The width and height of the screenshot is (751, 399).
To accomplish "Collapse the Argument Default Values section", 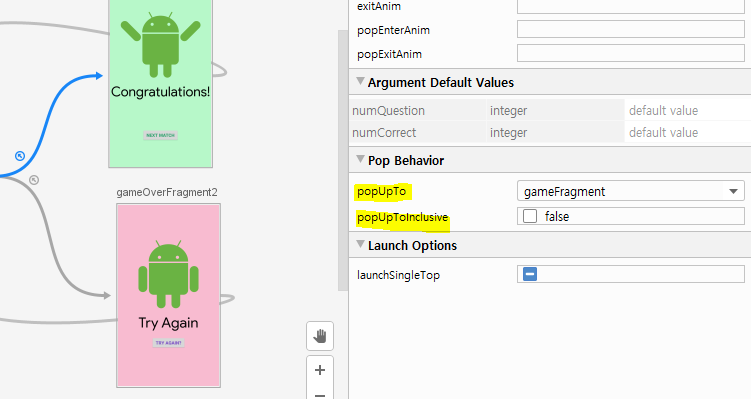I will (360, 81).
